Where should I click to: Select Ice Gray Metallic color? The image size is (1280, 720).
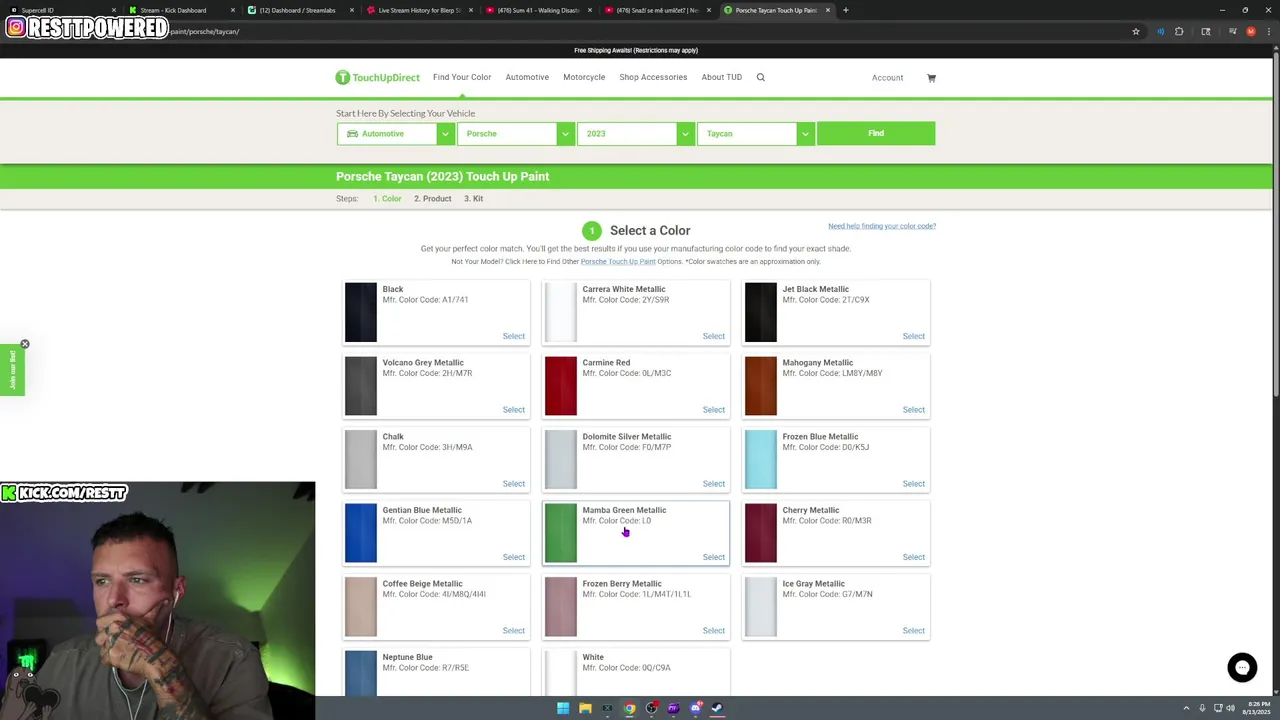pos(913,631)
